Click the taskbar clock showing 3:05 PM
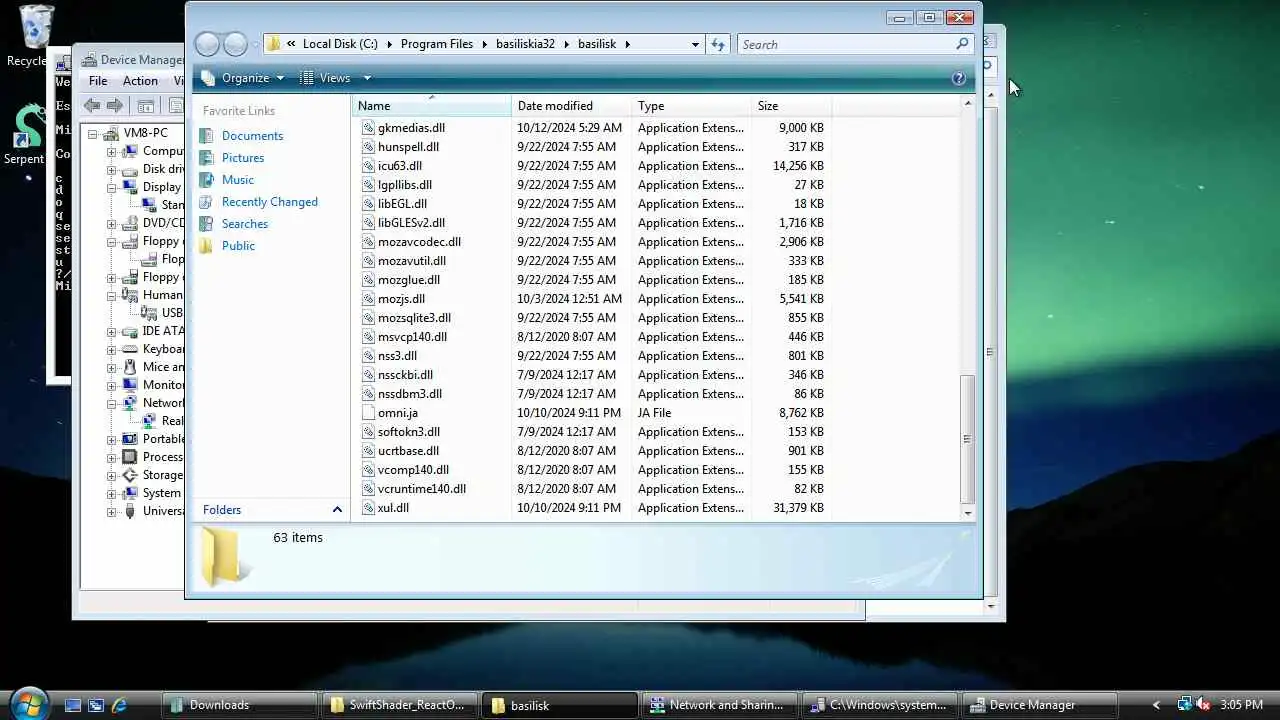1280x720 pixels. (x=1242, y=705)
